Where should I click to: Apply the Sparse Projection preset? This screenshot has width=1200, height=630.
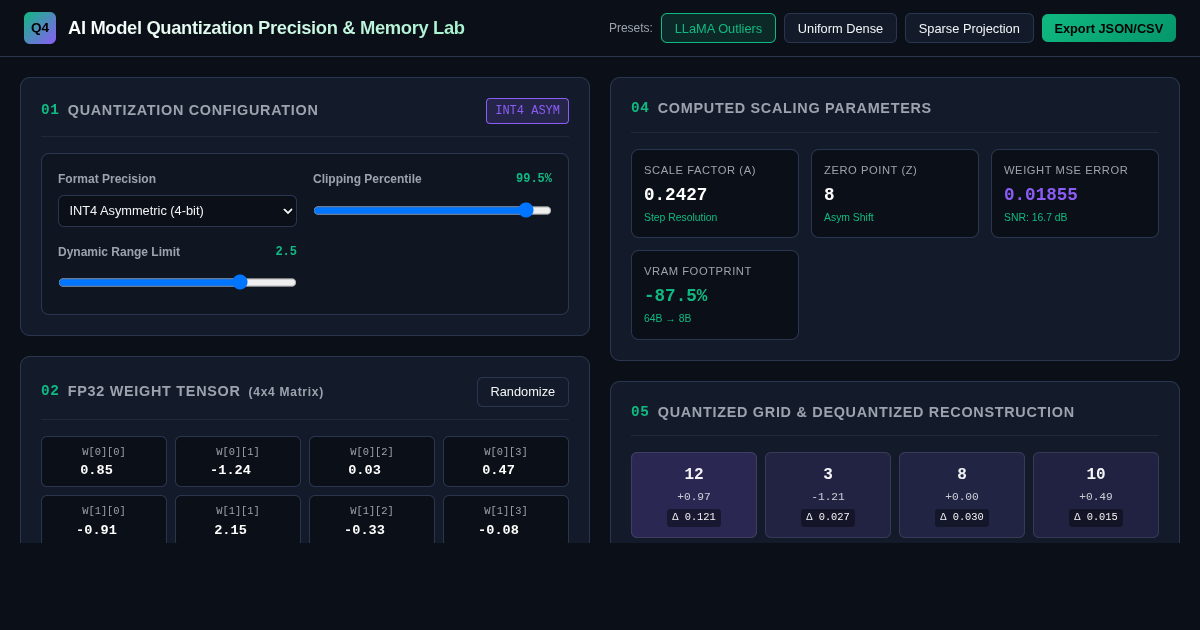tap(969, 28)
